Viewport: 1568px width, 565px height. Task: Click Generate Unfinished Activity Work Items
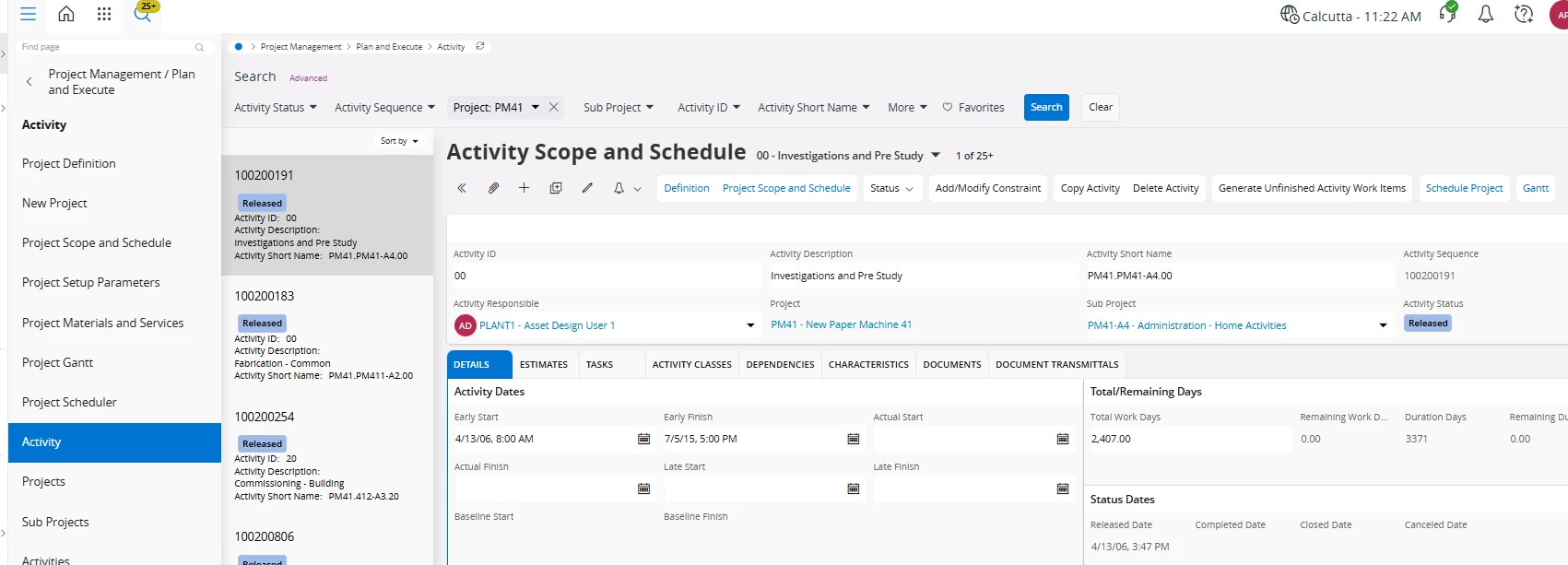pyautogui.click(x=1313, y=188)
